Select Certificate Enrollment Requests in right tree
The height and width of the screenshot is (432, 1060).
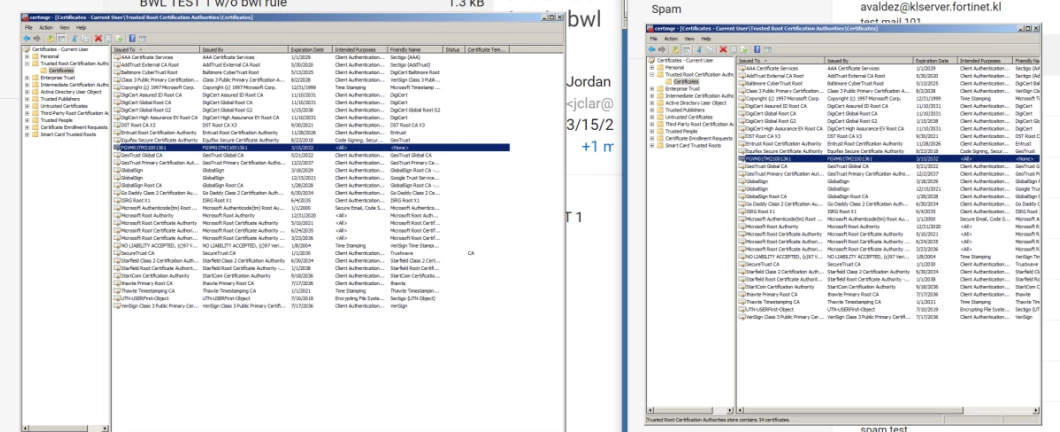point(698,138)
